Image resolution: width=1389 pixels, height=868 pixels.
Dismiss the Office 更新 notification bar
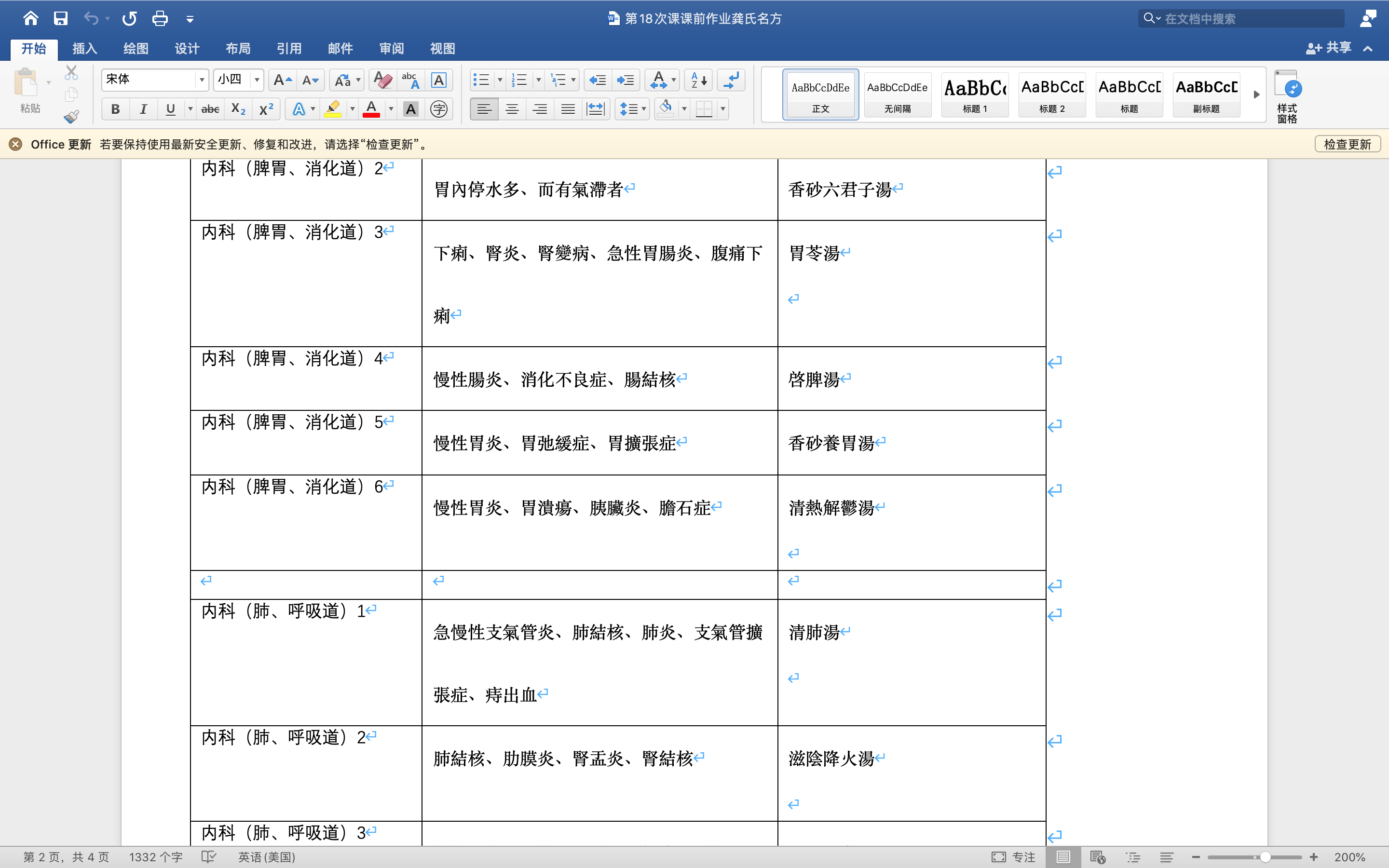click(15, 144)
